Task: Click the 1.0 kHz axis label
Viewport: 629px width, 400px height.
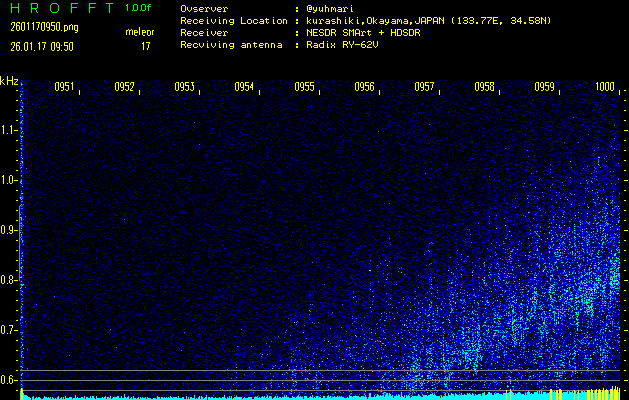Action: (9, 180)
